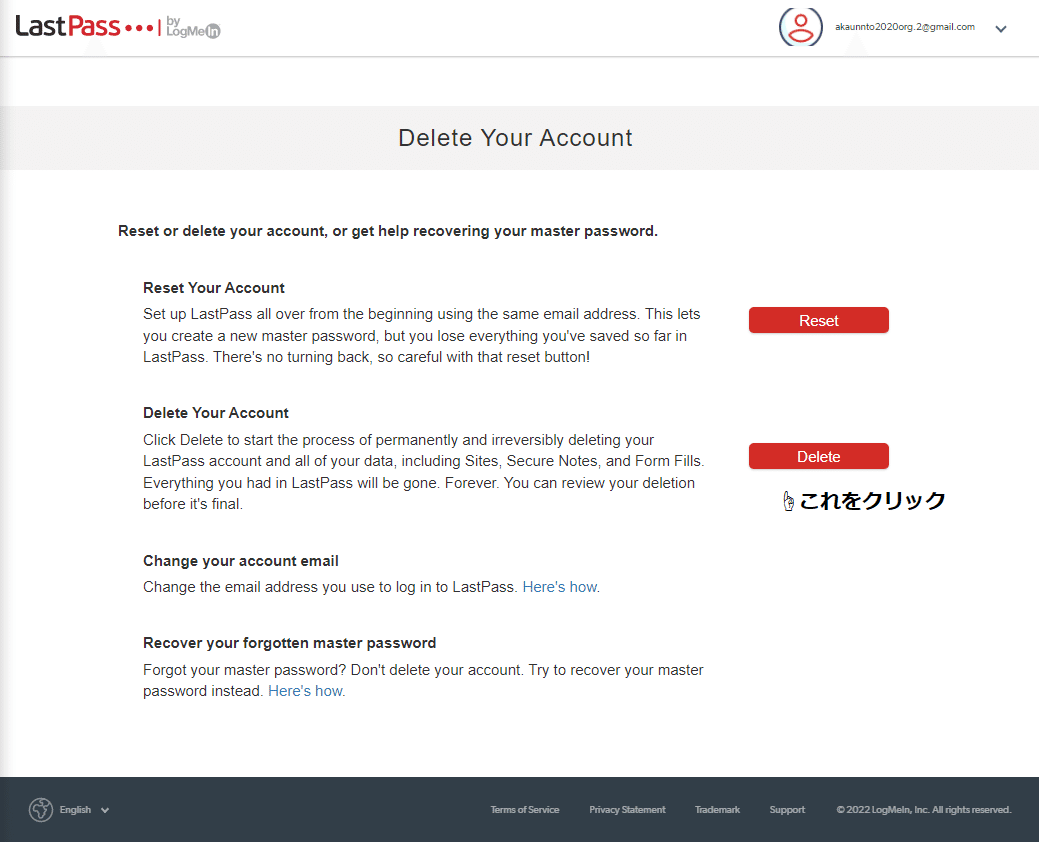Click the red Delete button
Image resolution: width=1039 pixels, height=842 pixels.
(x=818, y=456)
